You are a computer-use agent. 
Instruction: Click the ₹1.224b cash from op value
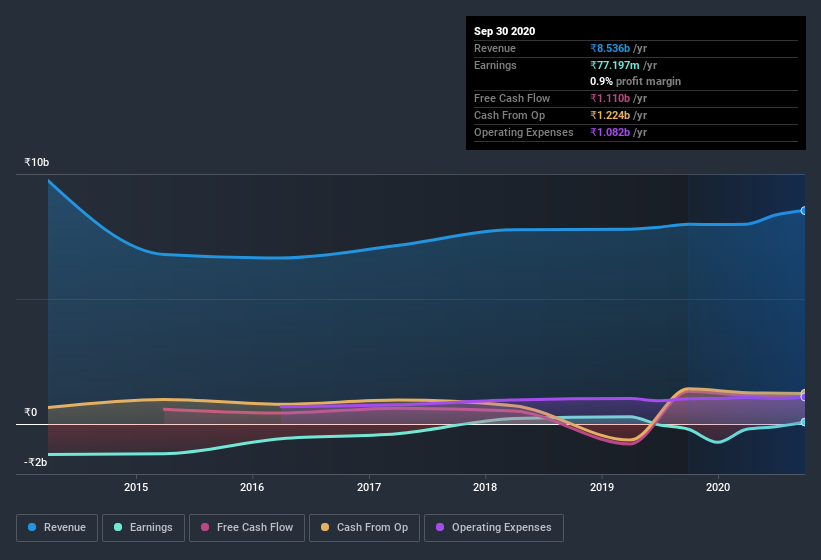[610, 115]
